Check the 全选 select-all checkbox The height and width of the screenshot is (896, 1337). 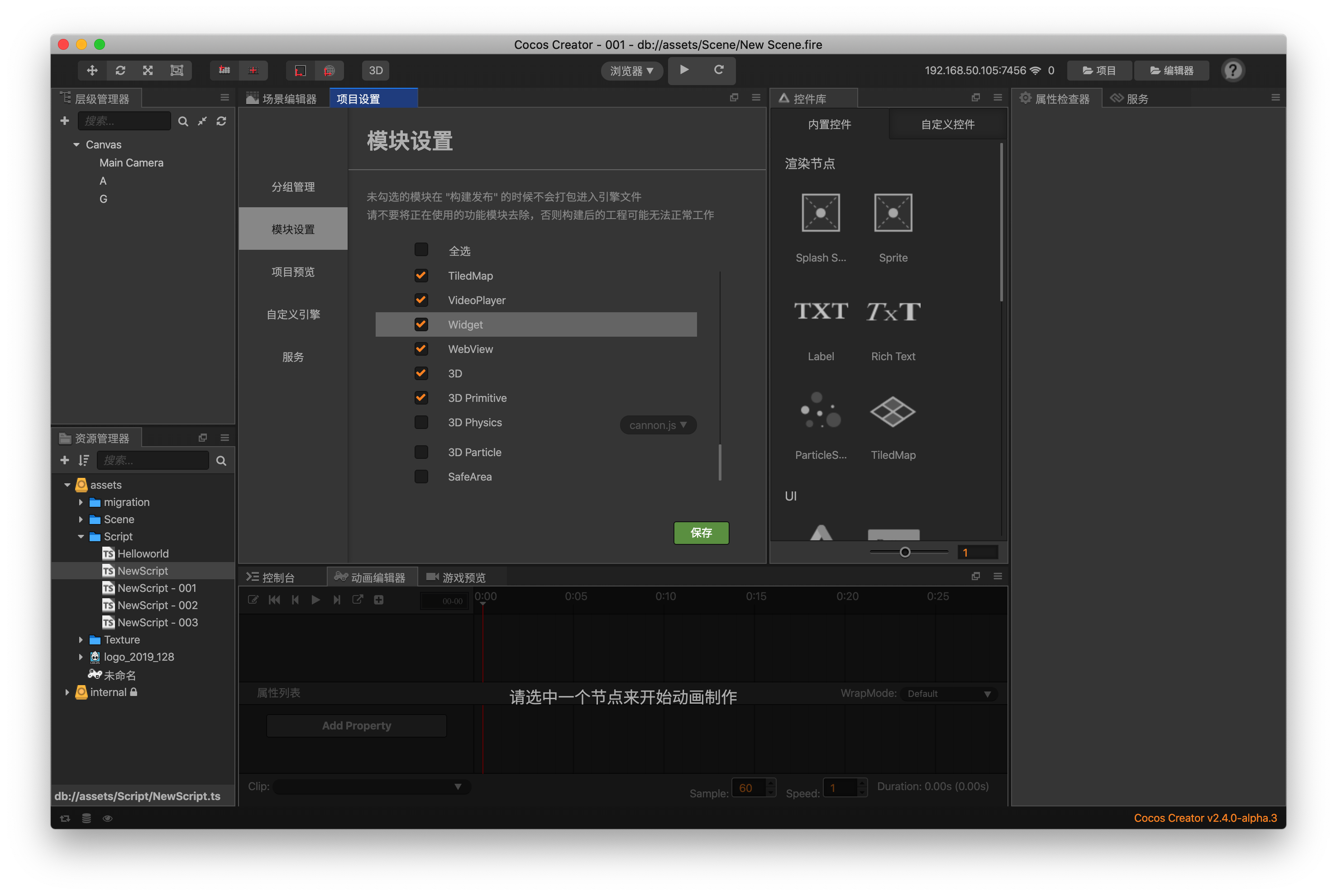pos(421,250)
